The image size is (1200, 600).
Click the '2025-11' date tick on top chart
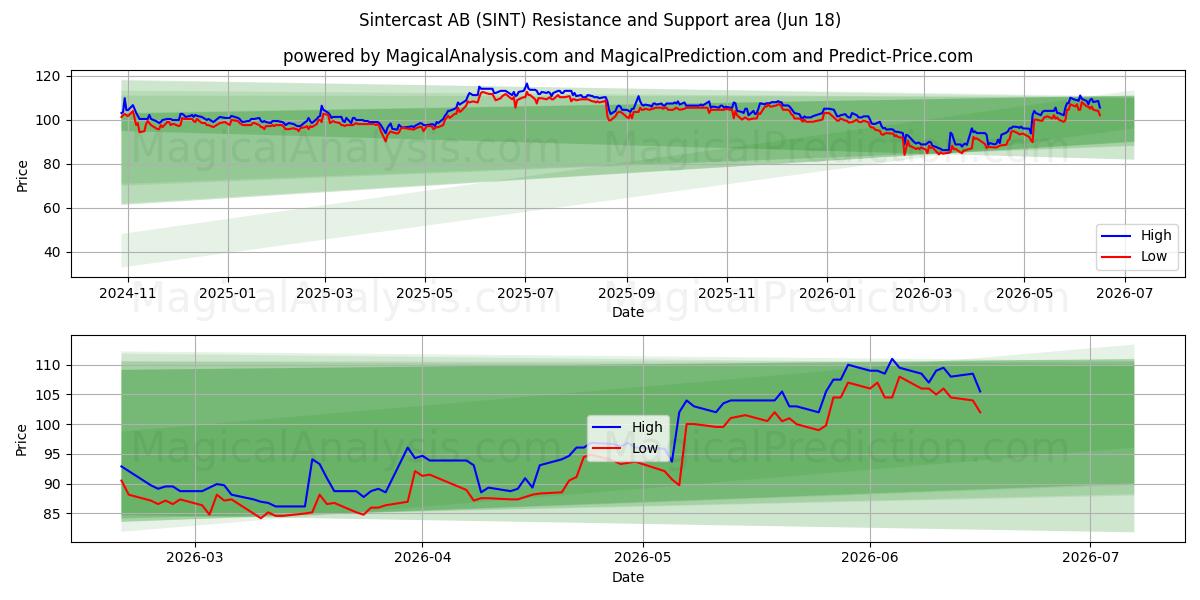(x=727, y=293)
